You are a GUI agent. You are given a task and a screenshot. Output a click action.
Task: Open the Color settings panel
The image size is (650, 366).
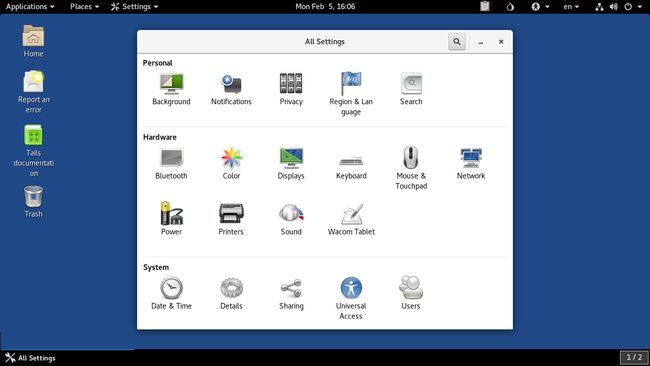point(231,164)
